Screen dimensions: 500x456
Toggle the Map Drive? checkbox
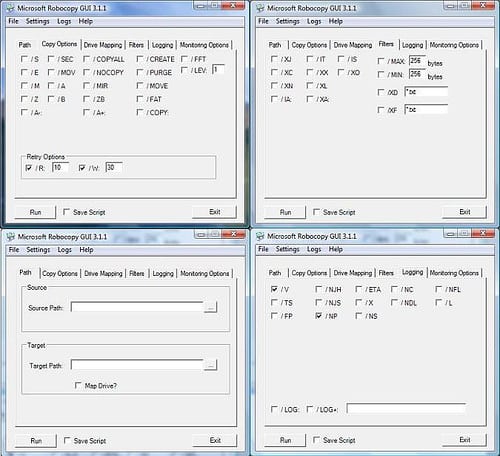click(x=78, y=385)
